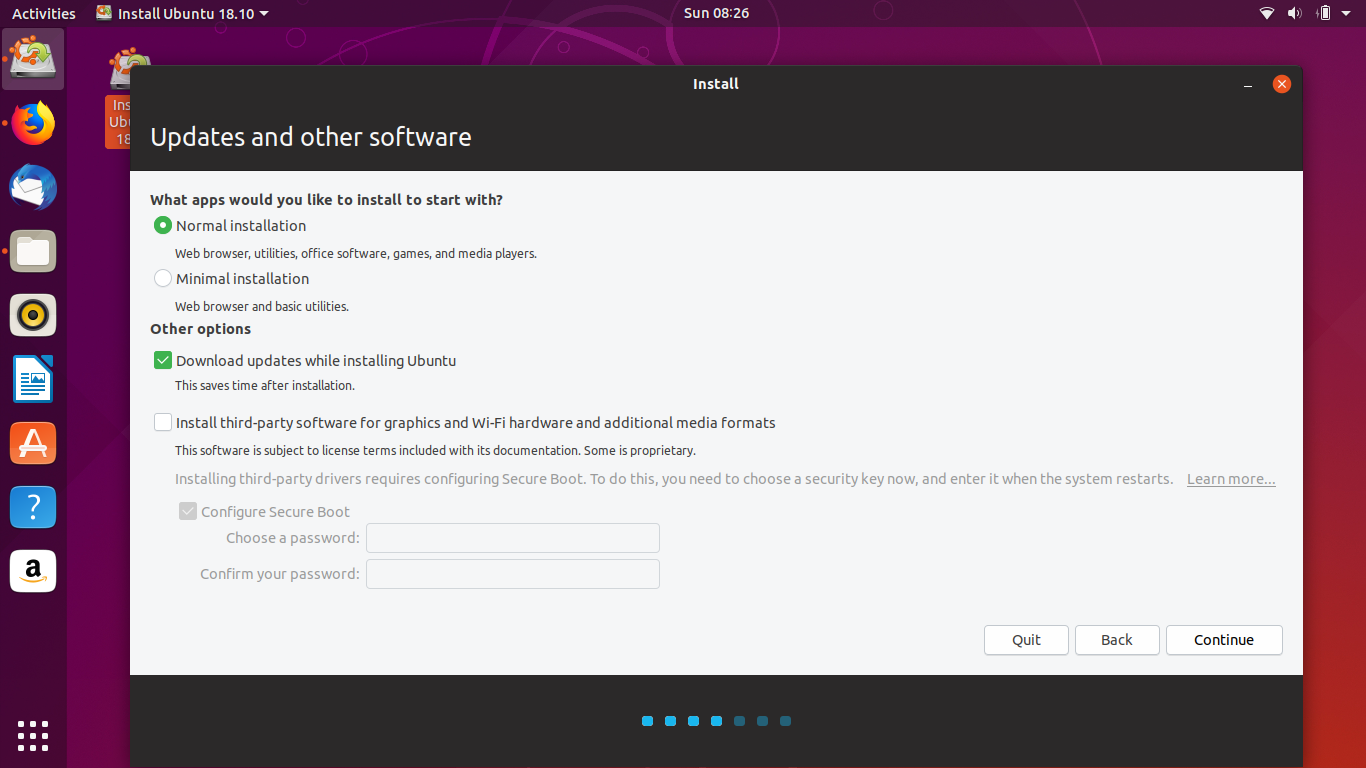The width and height of the screenshot is (1366, 768).
Task: Open the clock menu showing Sun 08:26
Action: [x=715, y=13]
